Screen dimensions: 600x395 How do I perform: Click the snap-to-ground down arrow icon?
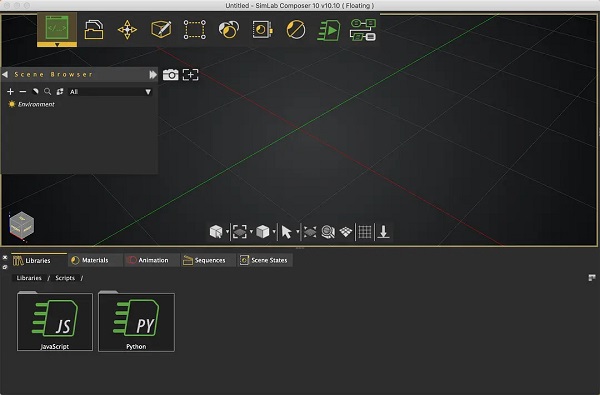(383, 232)
